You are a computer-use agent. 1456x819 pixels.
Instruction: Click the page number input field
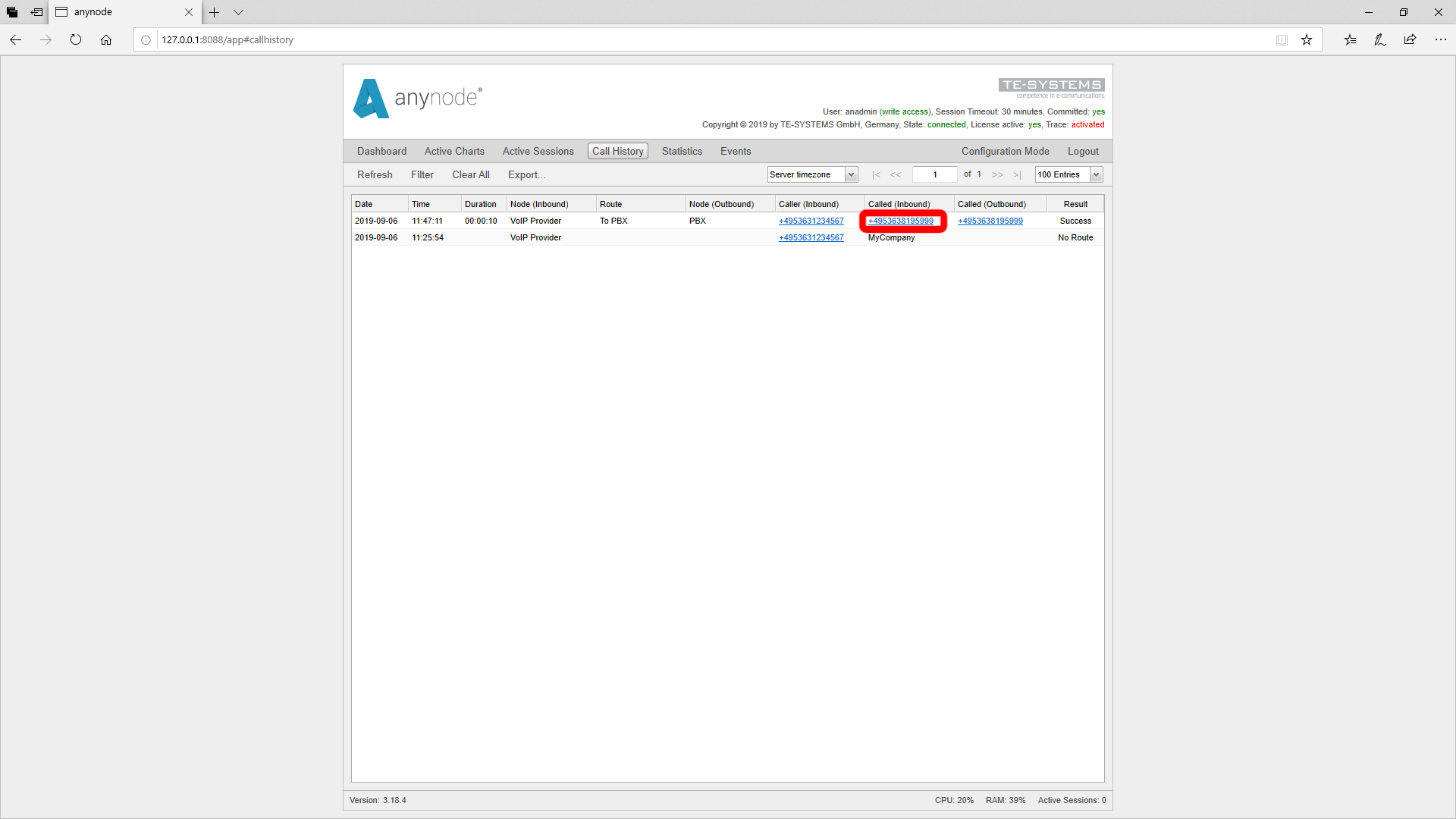tap(934, 174)
